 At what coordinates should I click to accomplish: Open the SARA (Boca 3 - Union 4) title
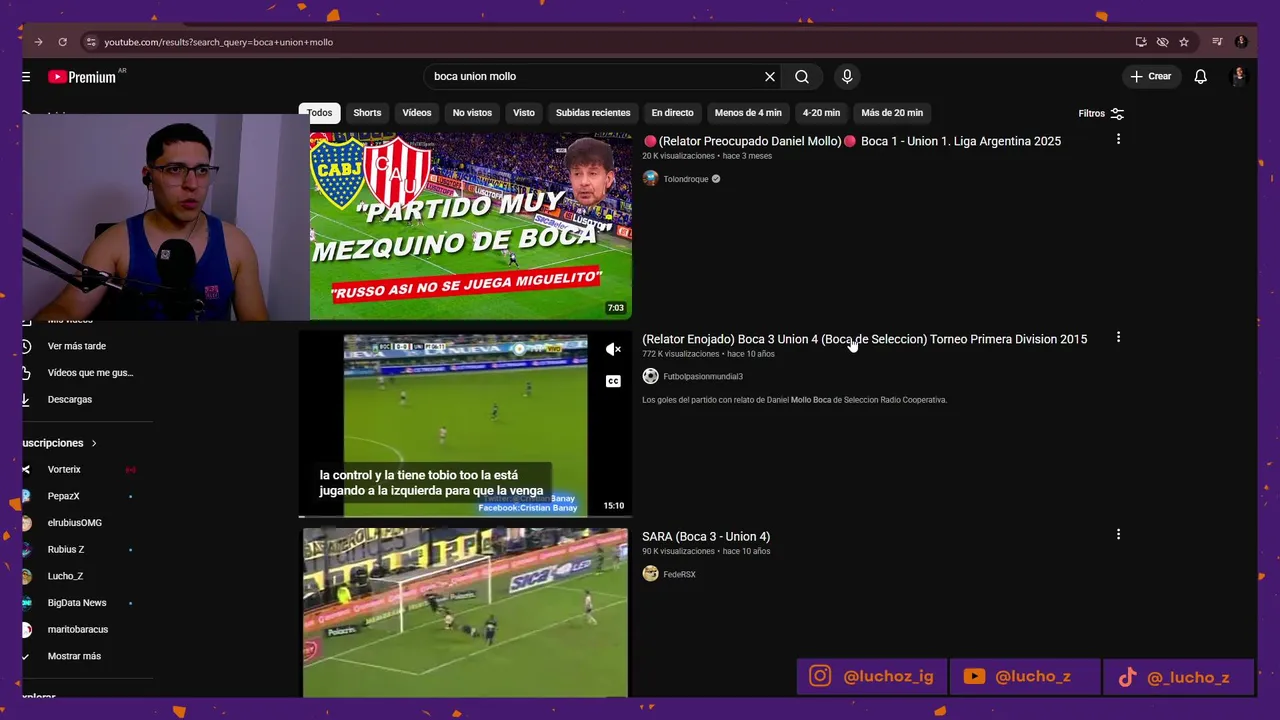click(x=706, y=537)
